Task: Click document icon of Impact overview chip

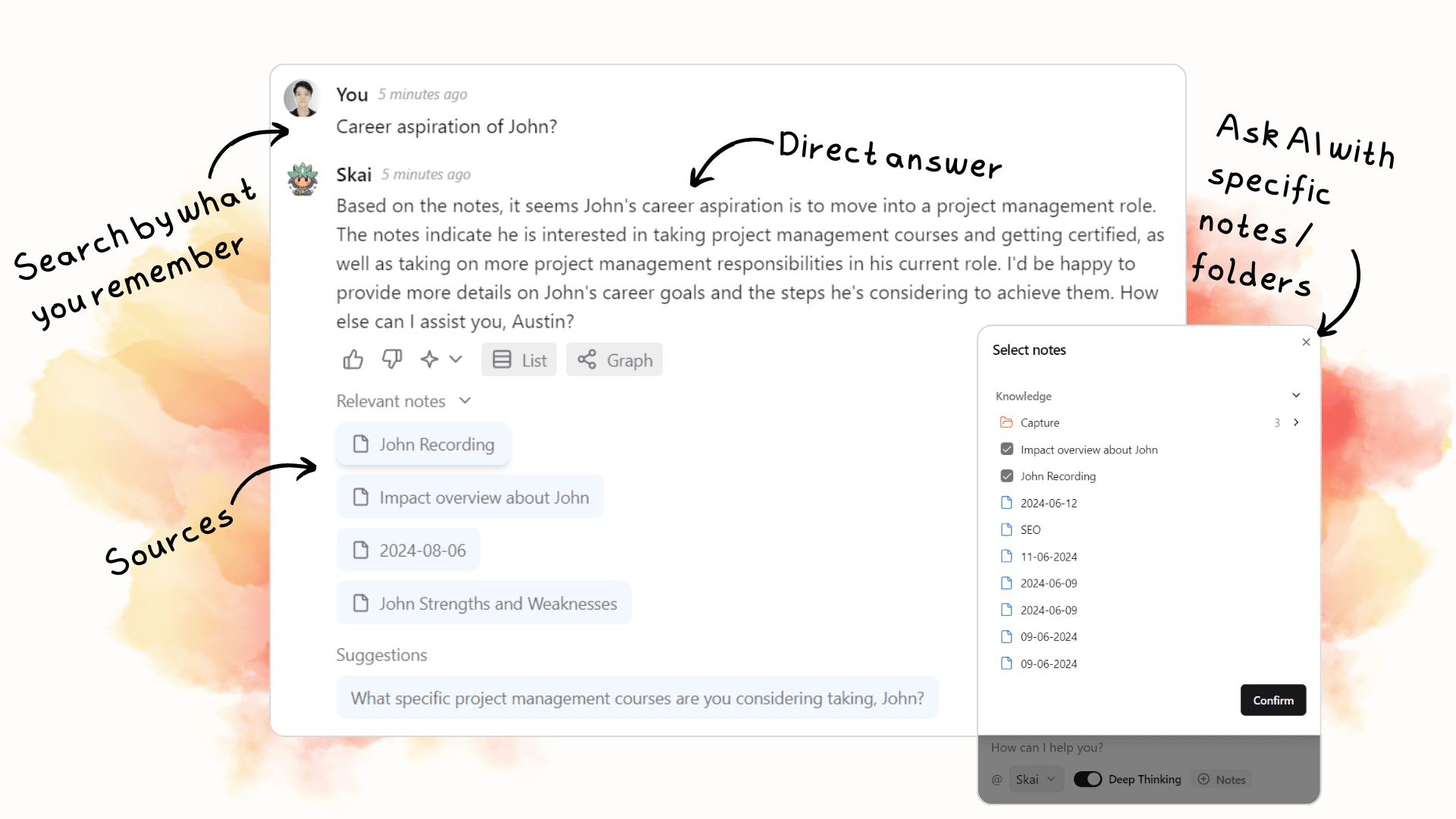Action: click(361, 497)
